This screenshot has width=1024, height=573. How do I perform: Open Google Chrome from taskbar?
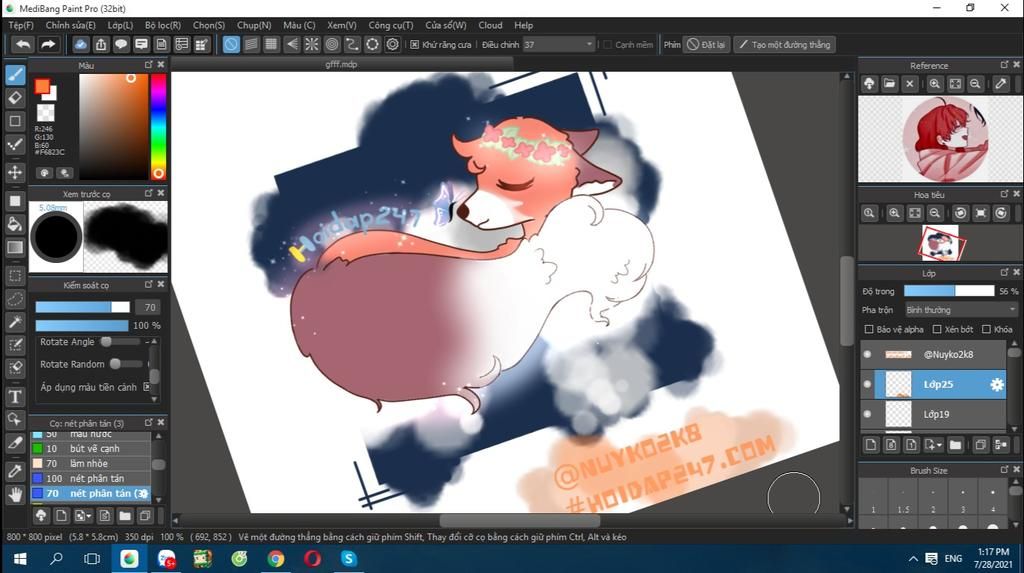(x=276, y=559)
